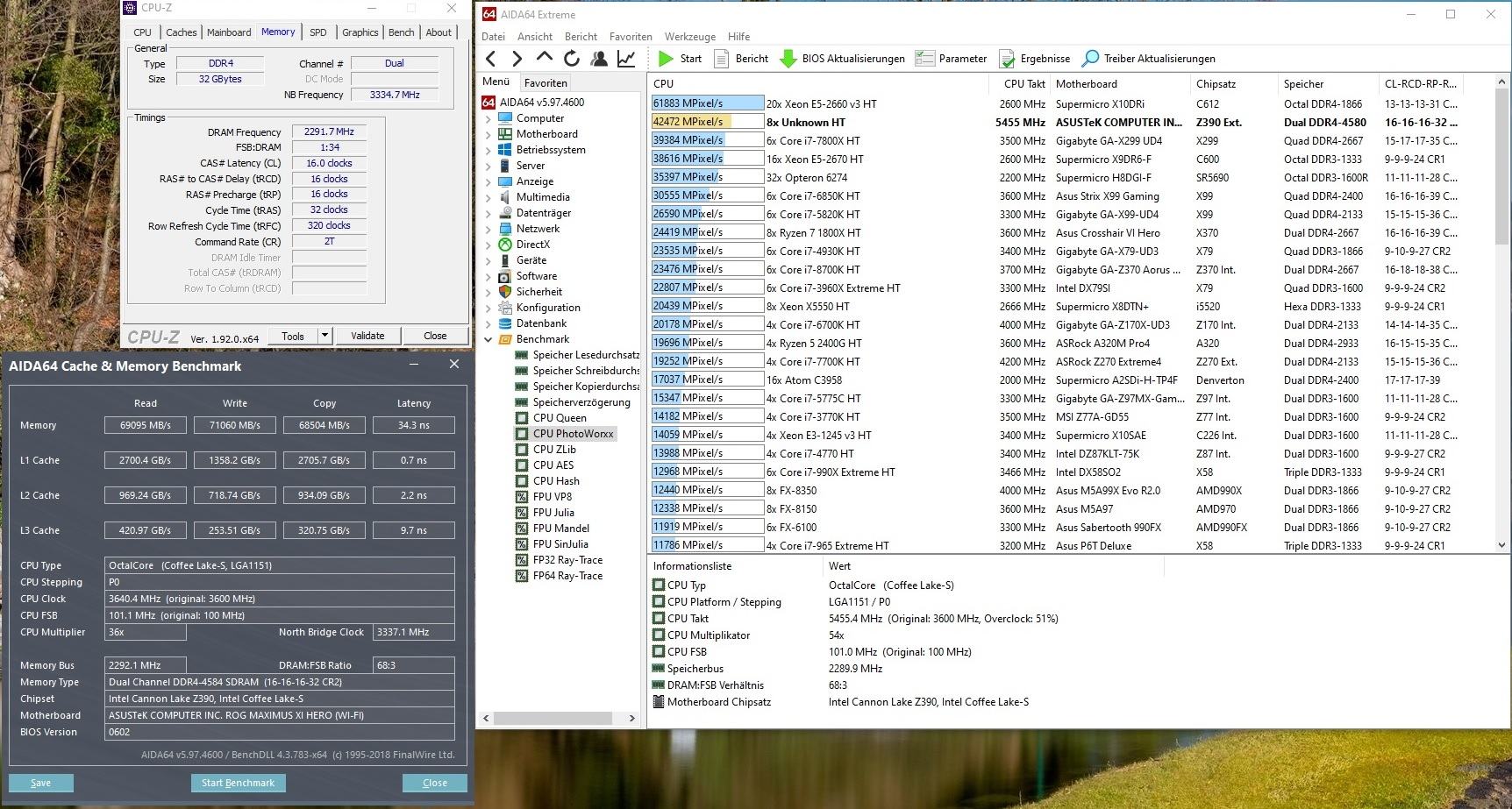Open the Graphics tab in CPU-Z
Viewport: 1512px width, 809px height.
(360, 32)
